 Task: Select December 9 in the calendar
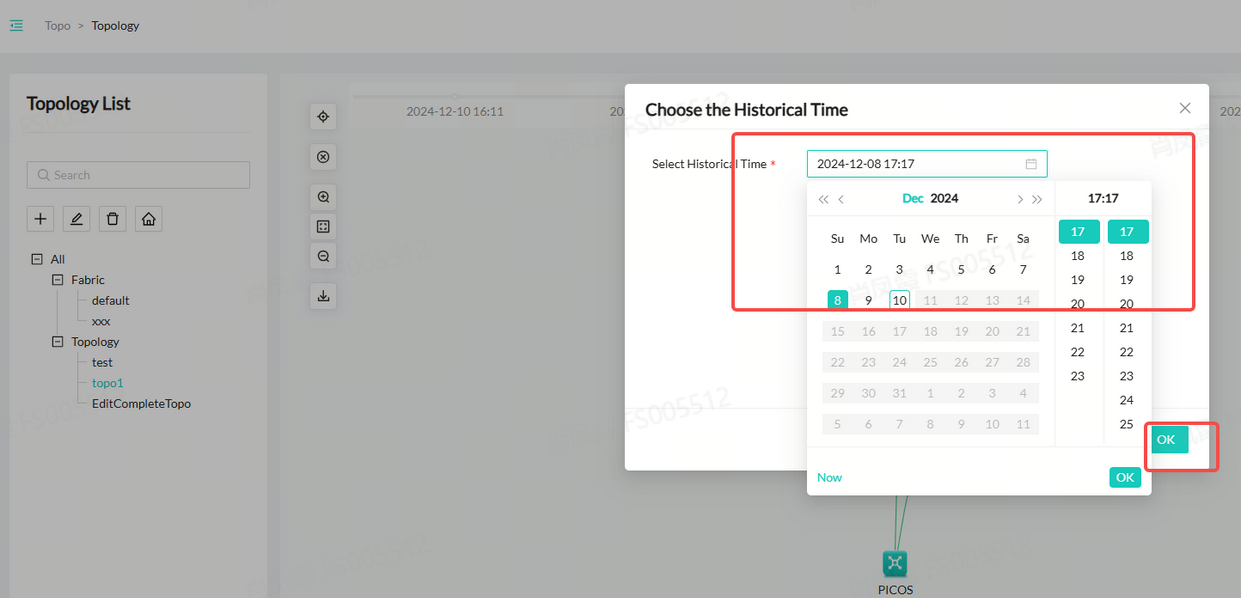[868, 300]
